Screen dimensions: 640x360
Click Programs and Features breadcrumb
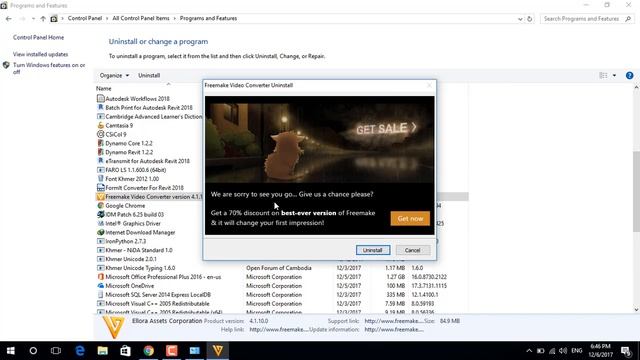coord(208,18)
